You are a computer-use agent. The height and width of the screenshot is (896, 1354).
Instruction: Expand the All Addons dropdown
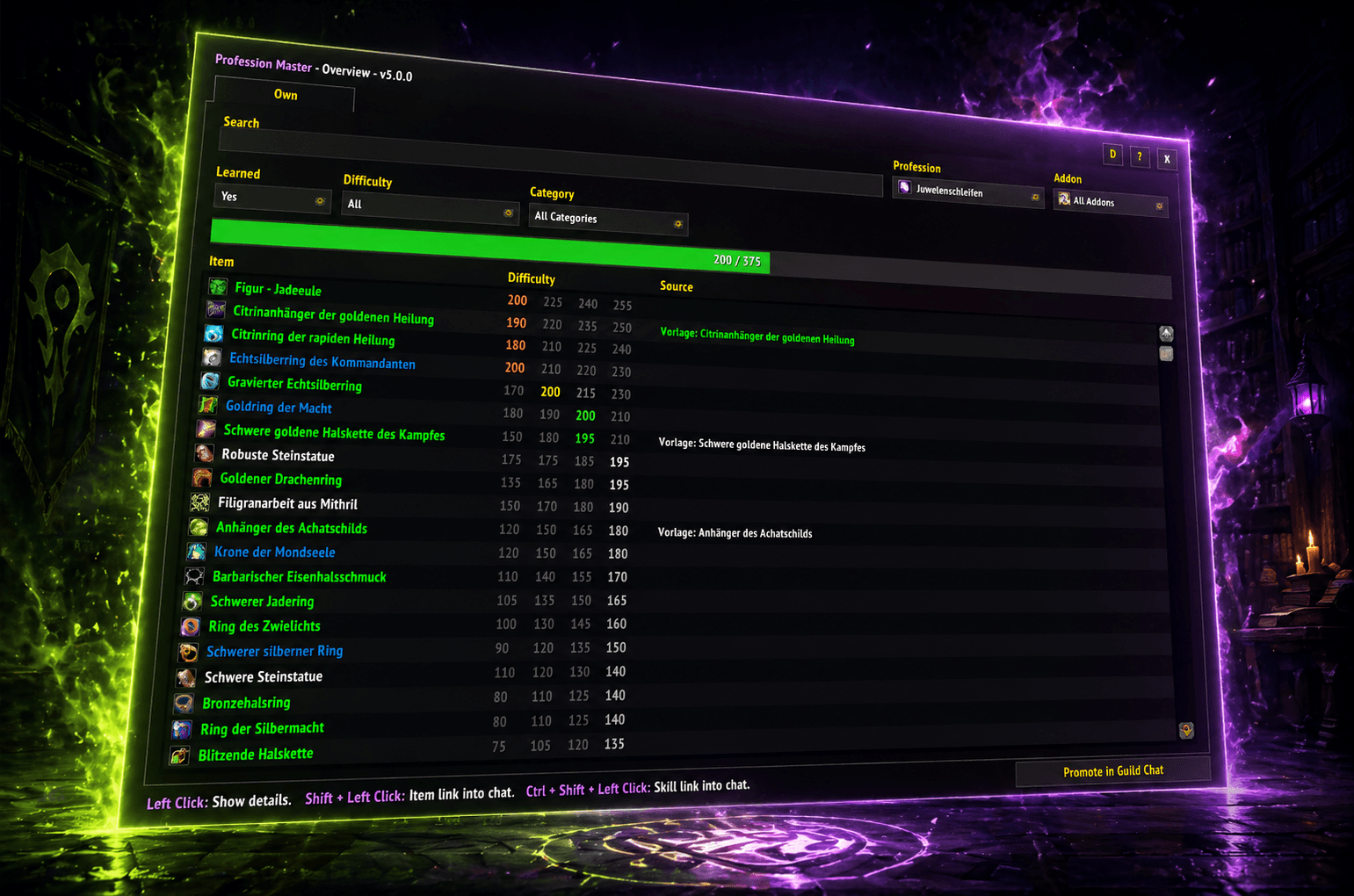[1111, 203]
